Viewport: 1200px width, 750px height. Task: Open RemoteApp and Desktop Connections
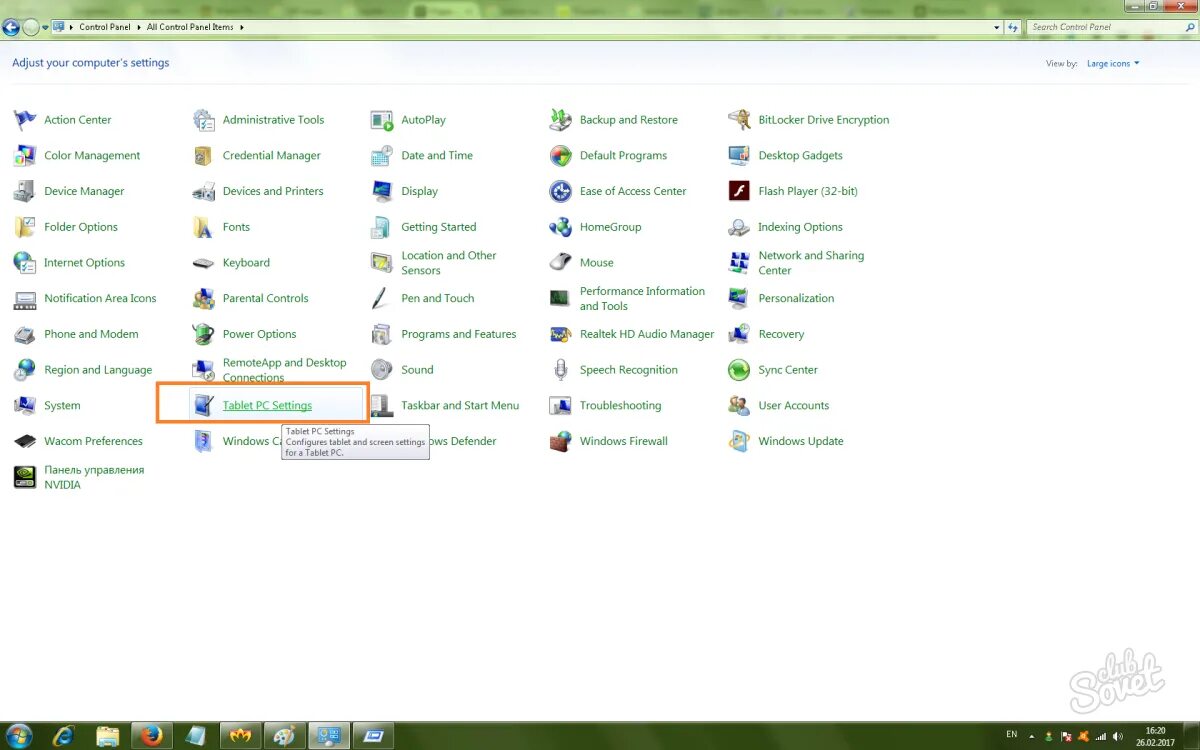click(x=285, y=370)
